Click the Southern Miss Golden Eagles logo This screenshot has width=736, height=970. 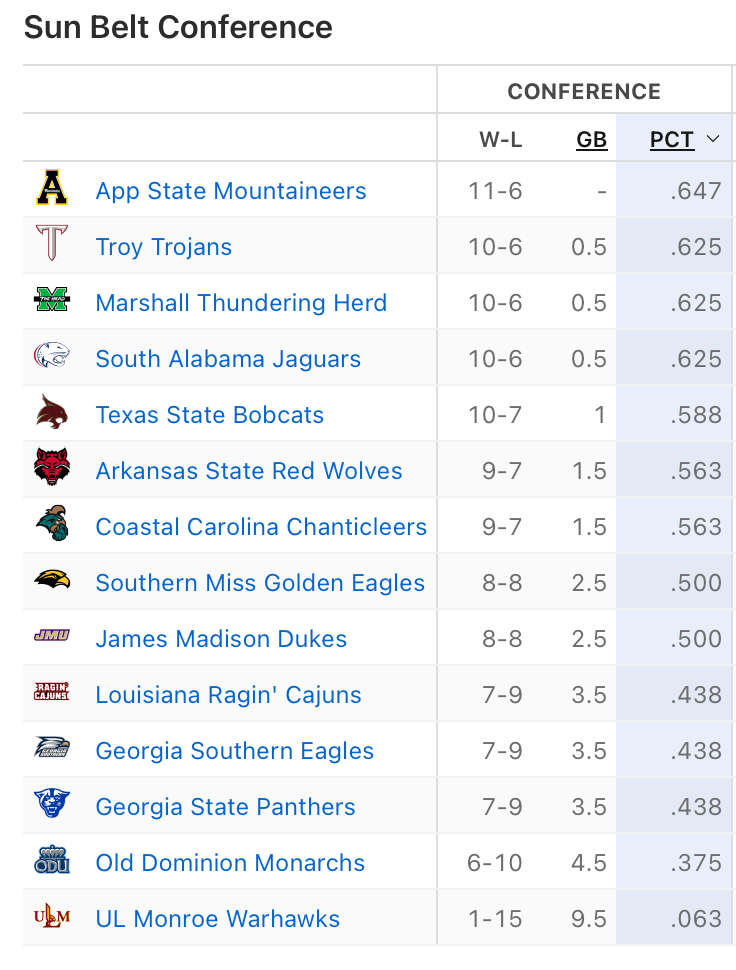tap(52, 582)
